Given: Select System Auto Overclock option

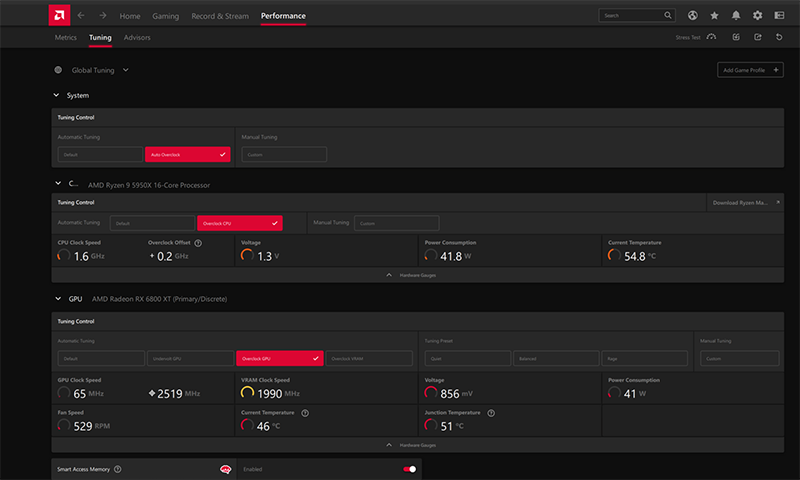Looking at the screenshot, I should [x=188, y=155].
